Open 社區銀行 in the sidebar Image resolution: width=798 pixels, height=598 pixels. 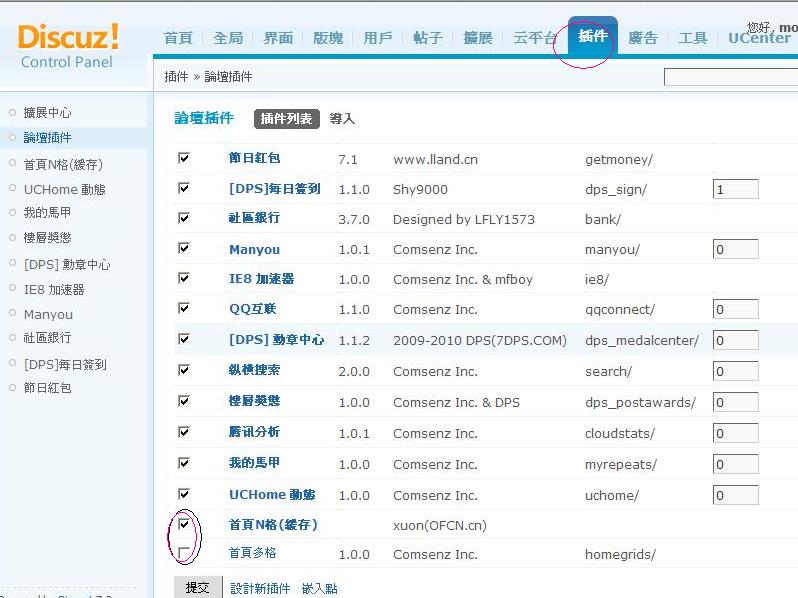pos(47,337)
